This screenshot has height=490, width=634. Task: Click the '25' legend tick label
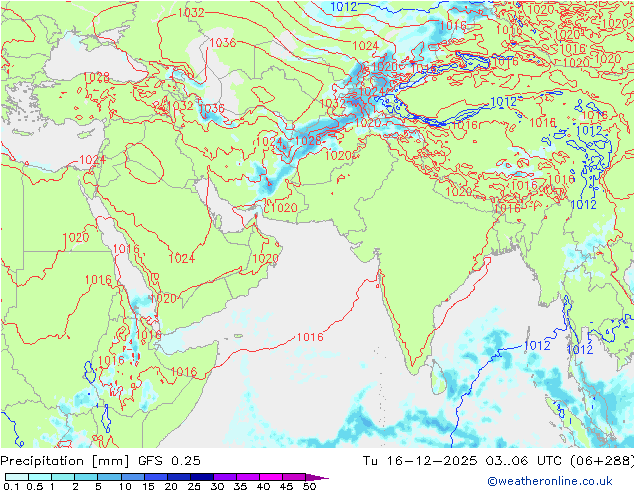point(194,486)
